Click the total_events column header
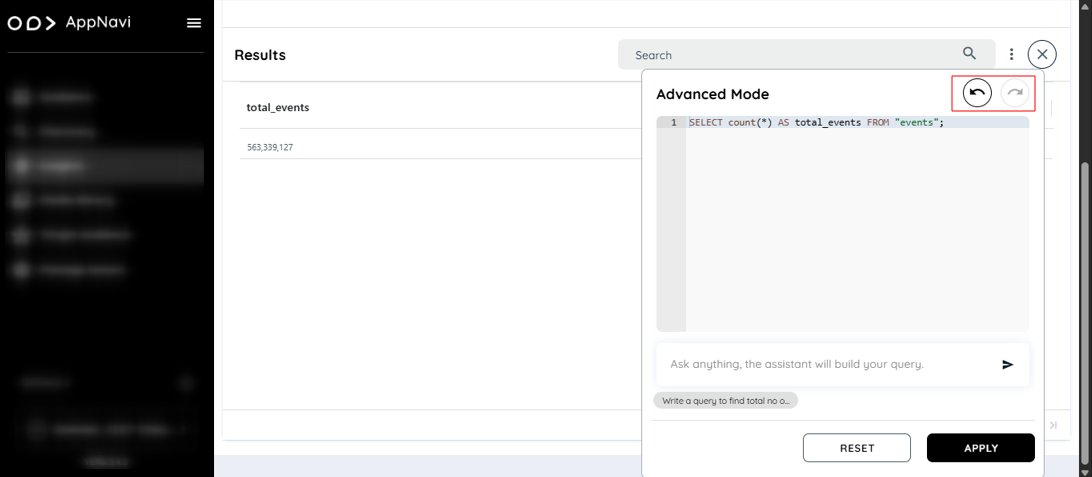1092x477 pixels. click(x=278, y=107)
